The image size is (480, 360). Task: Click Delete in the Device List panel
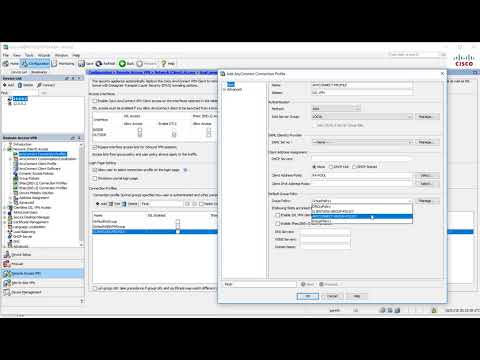(x=26, y=85)
